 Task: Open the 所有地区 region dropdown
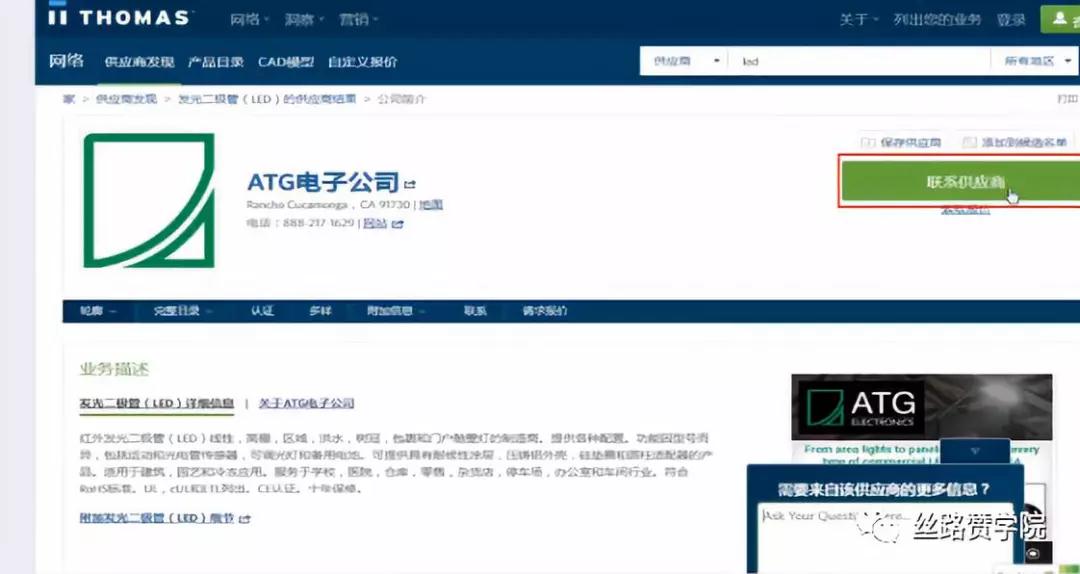tap(1035, 61)
